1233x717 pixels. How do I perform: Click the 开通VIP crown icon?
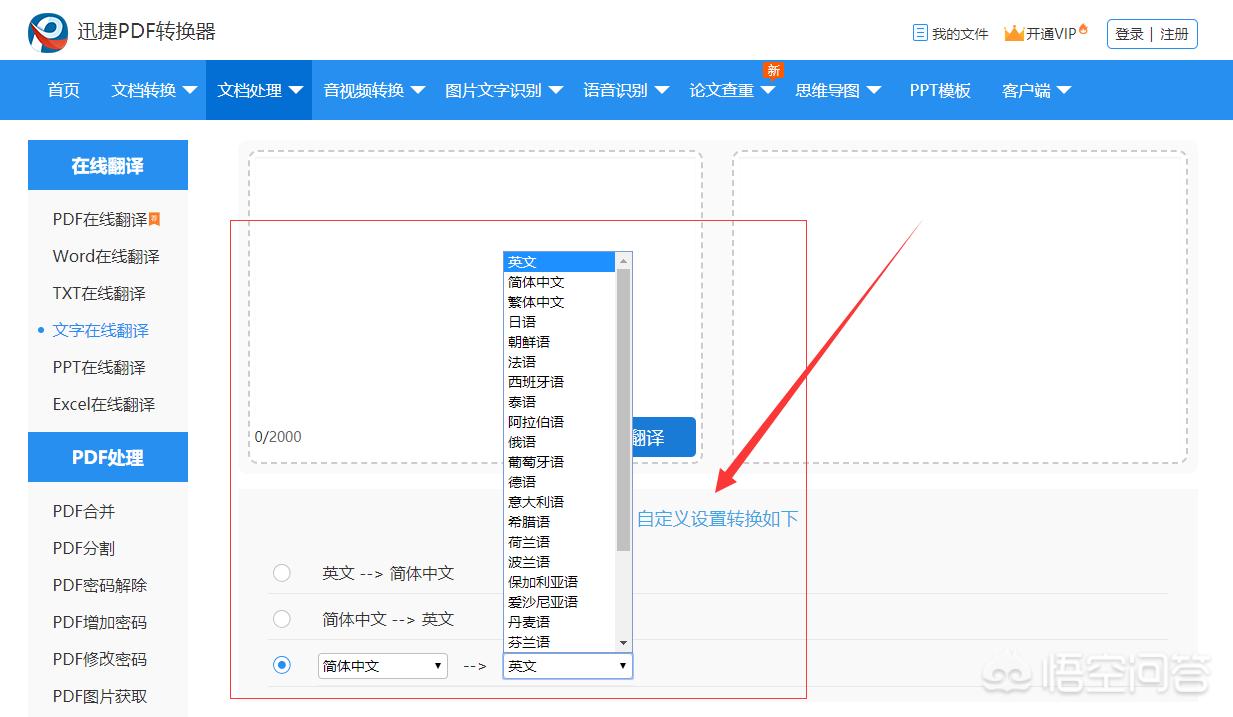click(x=1014, y=33)
